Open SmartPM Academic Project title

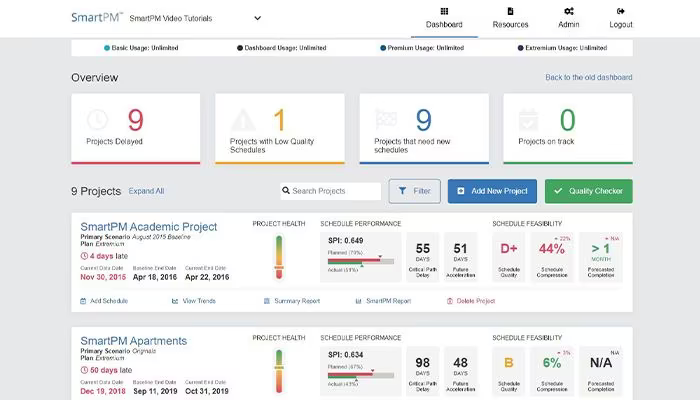click(149, 227)
